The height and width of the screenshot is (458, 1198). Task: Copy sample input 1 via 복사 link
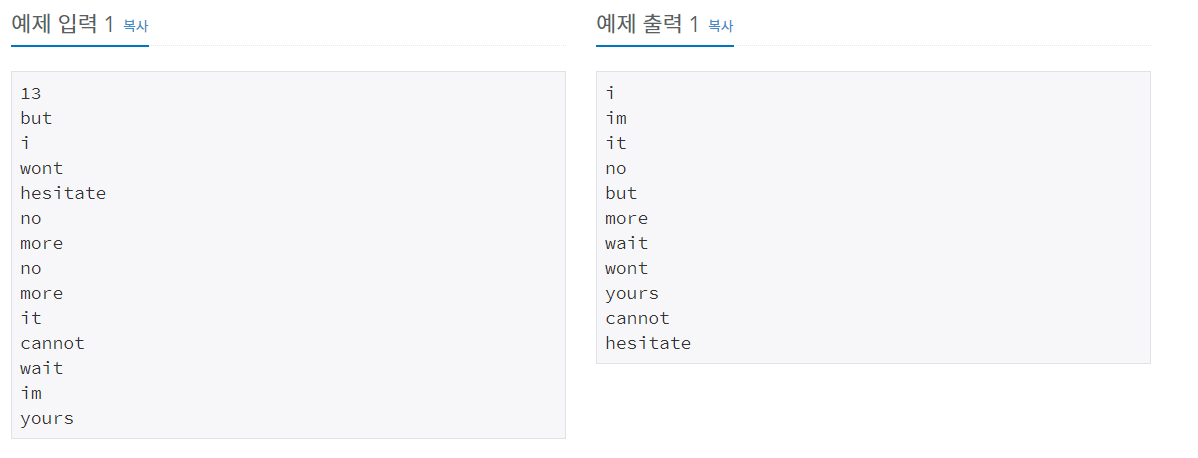click(135, 26)
